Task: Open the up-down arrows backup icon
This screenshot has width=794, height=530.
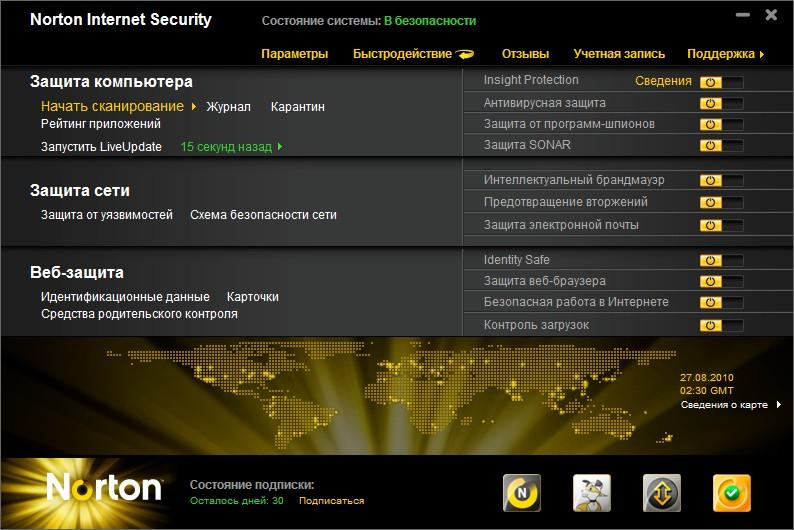Action: click(x=662, y=493)
